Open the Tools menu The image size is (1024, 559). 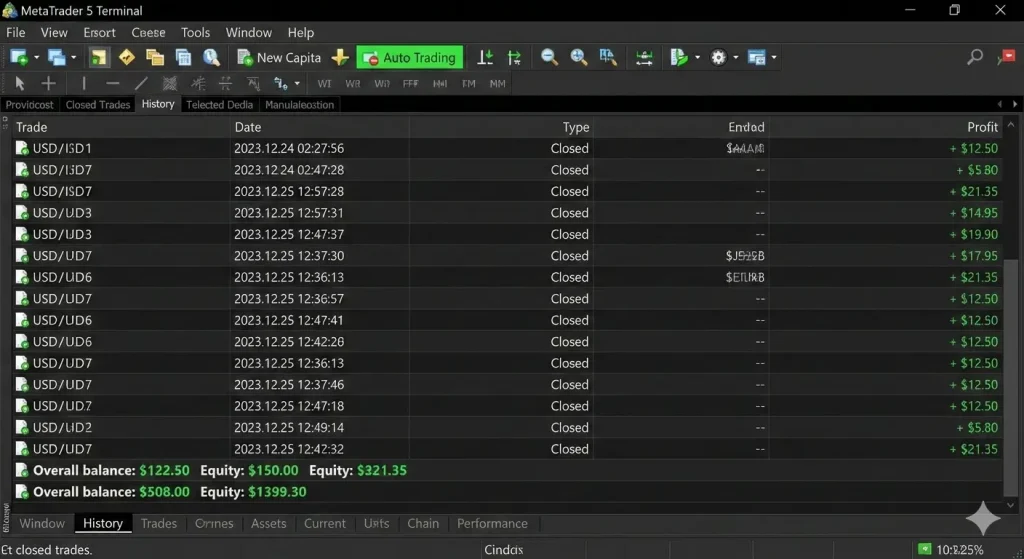coord(195,32)
